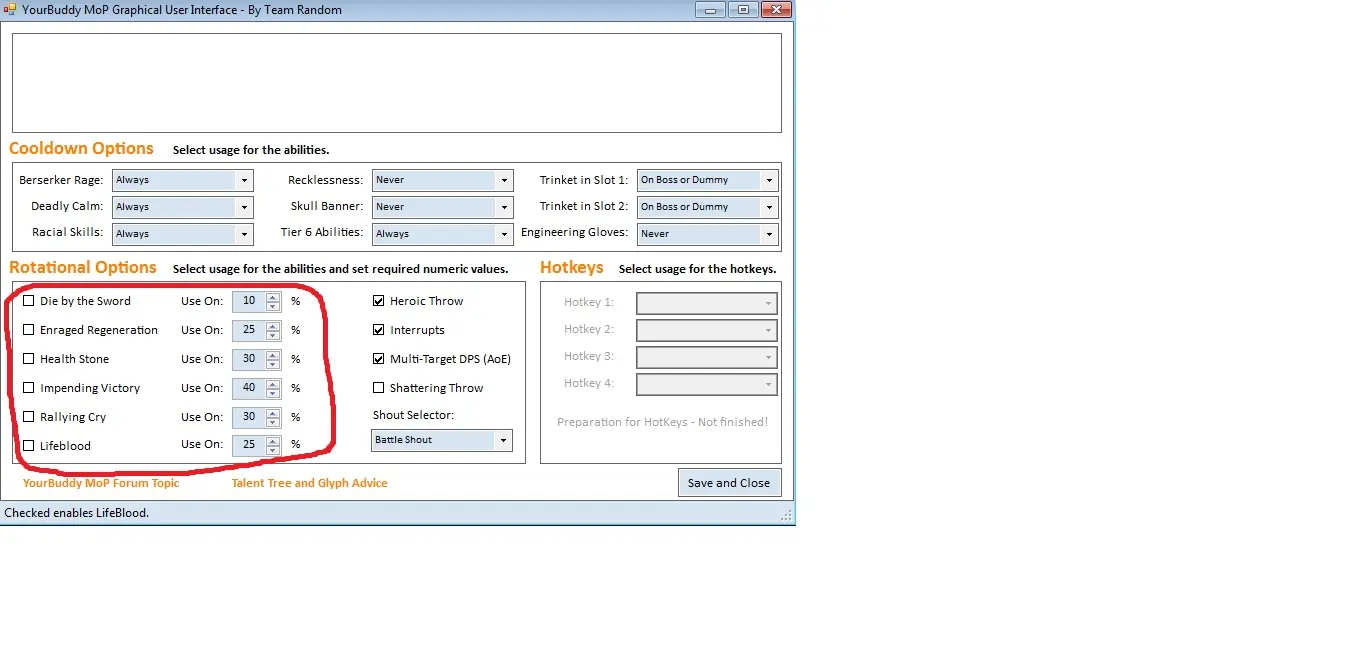Enable the Shattering Throw checkbox
Image resolution: width=1348 pixels, height=669 pixels.
[x=379, y=388]
